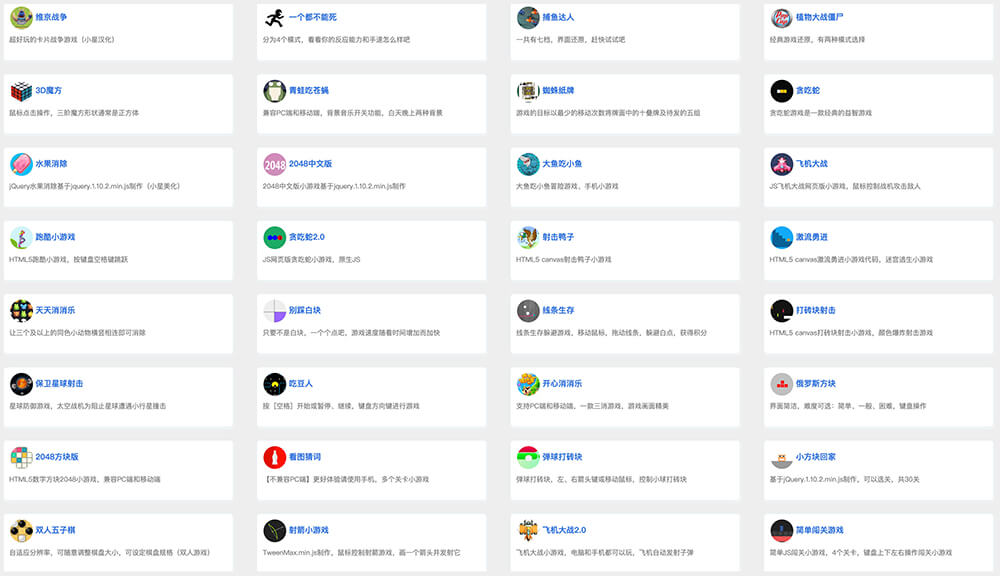The image size is (1000, 576).
Task: Select the 天天消消乐 game card description
Action: click(77, 332)
